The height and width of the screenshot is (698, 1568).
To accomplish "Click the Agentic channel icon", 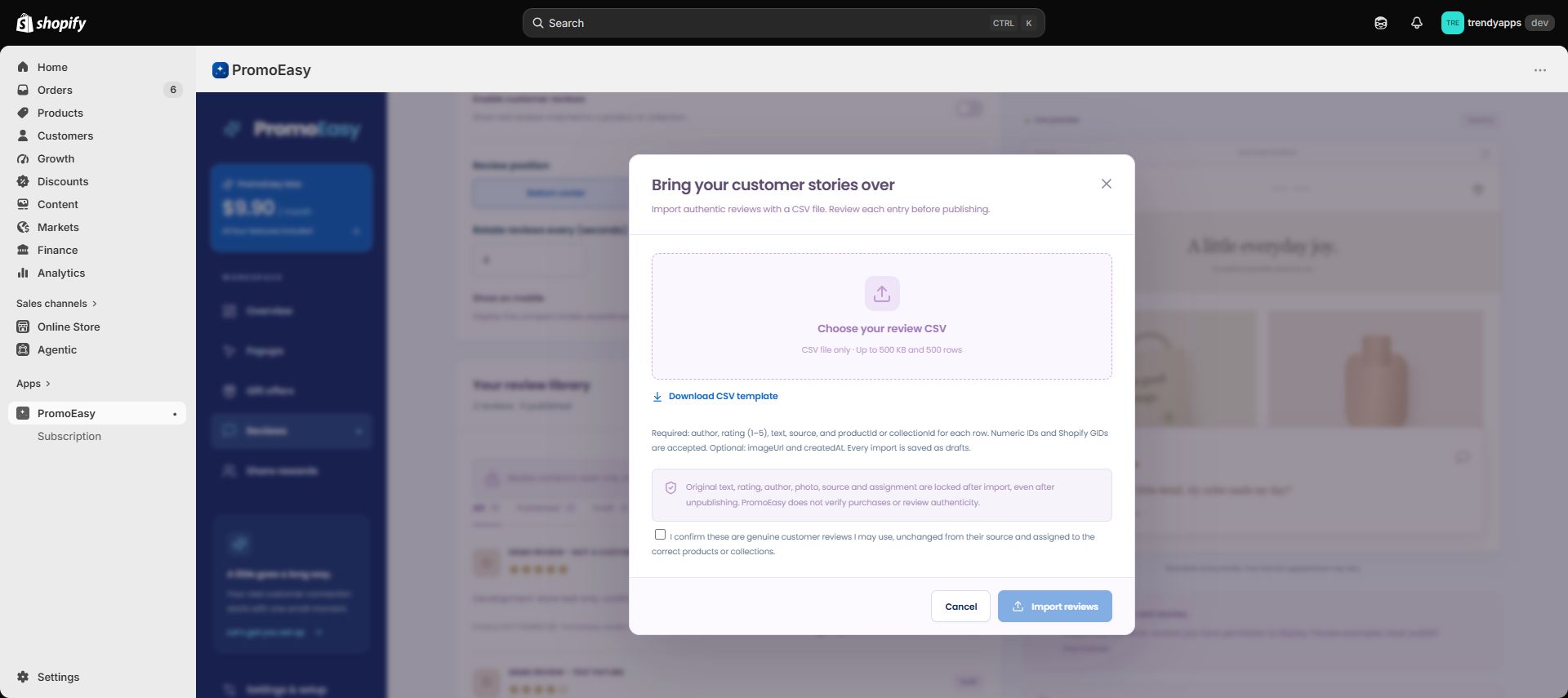I will tap(23, 349).
